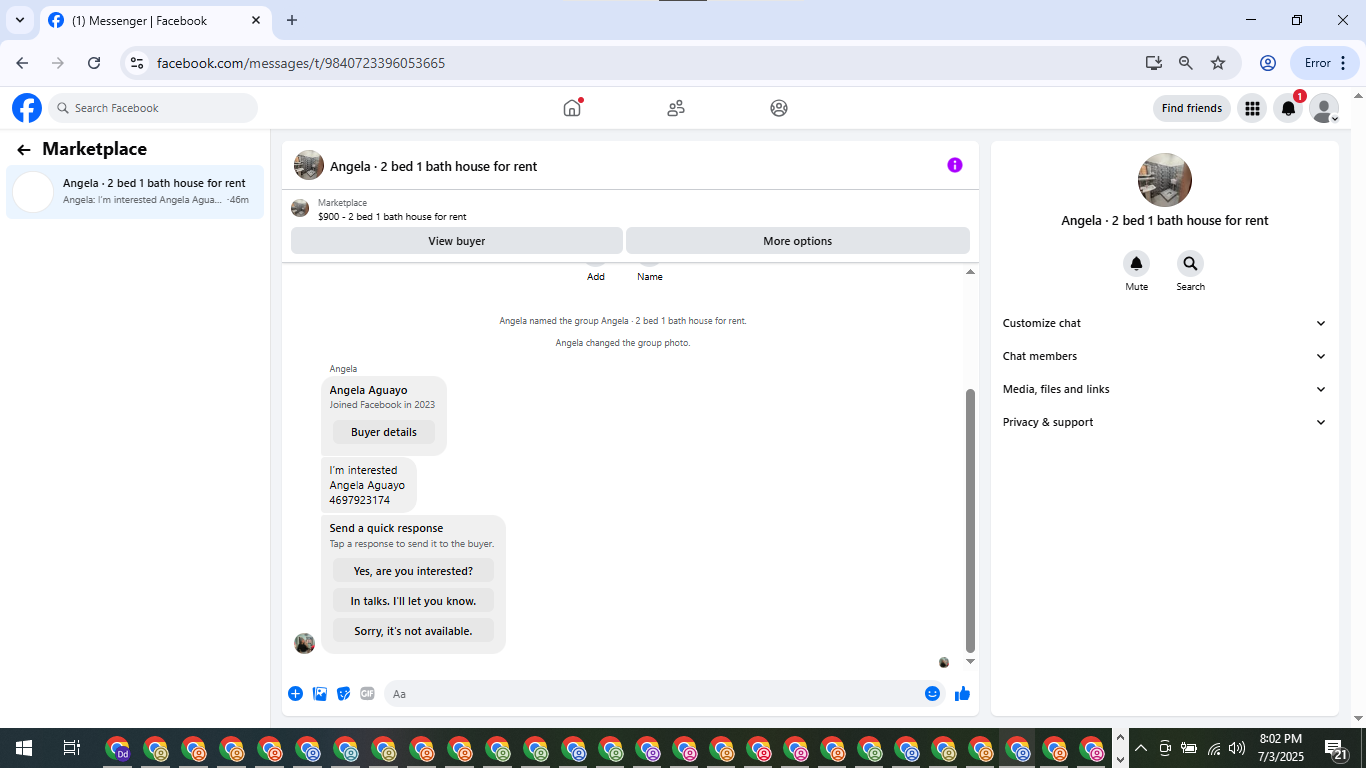Open the volume control in system tray
The width and height of the screenshot is (1366, 768).
pyautogui.click(x=1237, y=748)
